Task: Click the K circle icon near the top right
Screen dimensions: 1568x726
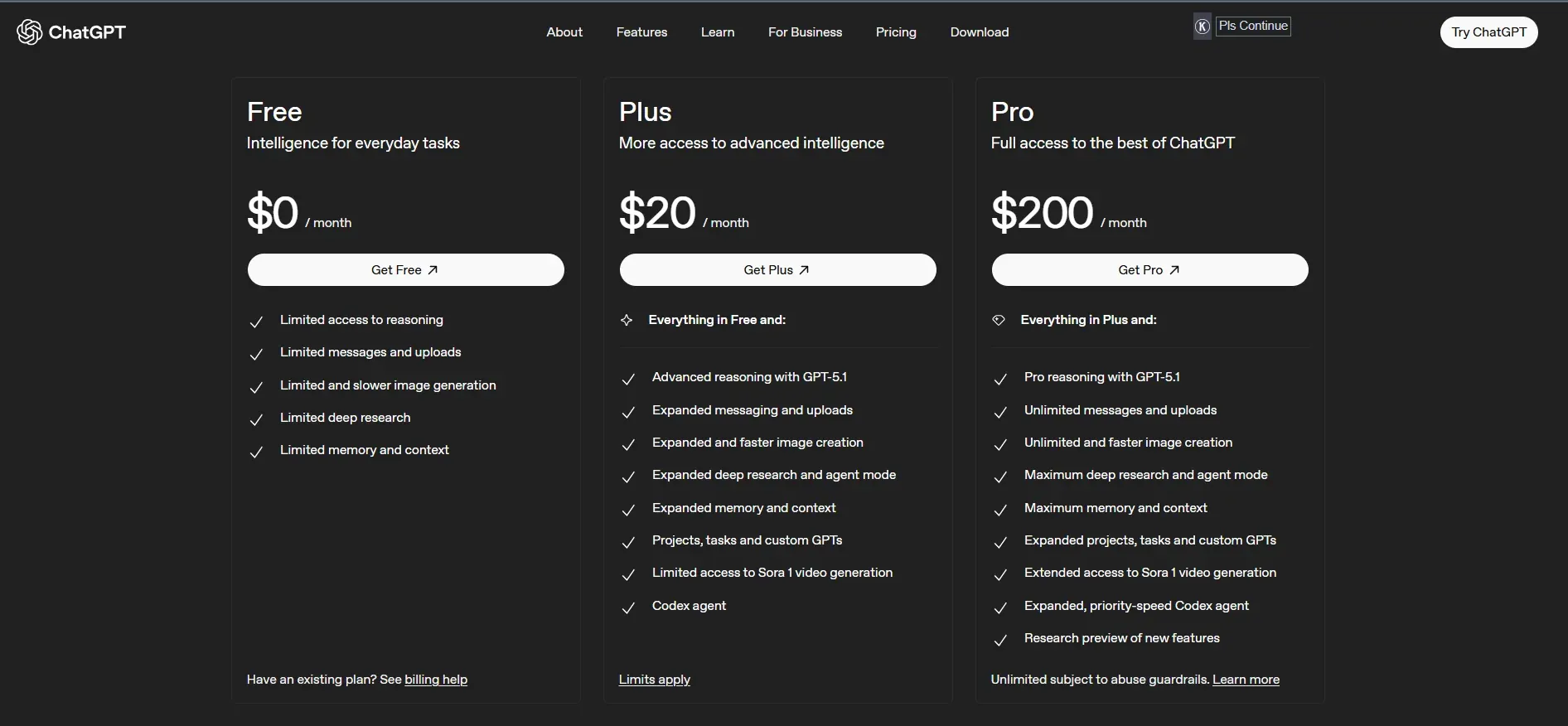Action: tap(1202, 26)
